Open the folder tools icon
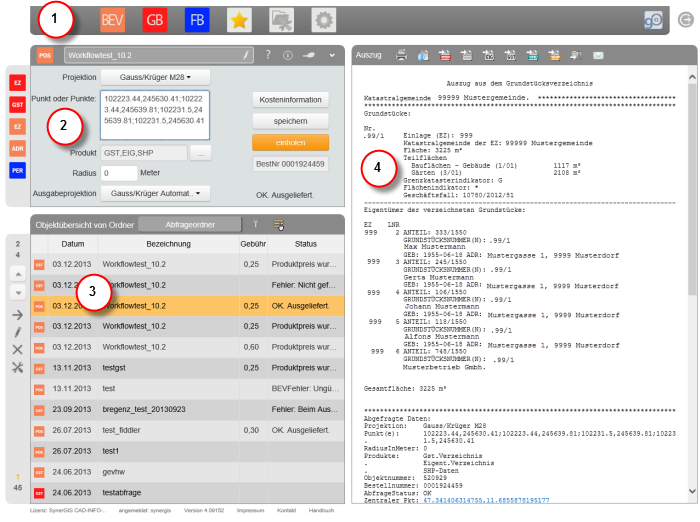The height and width of the screenshot is (522, 700). pos(281,20)
